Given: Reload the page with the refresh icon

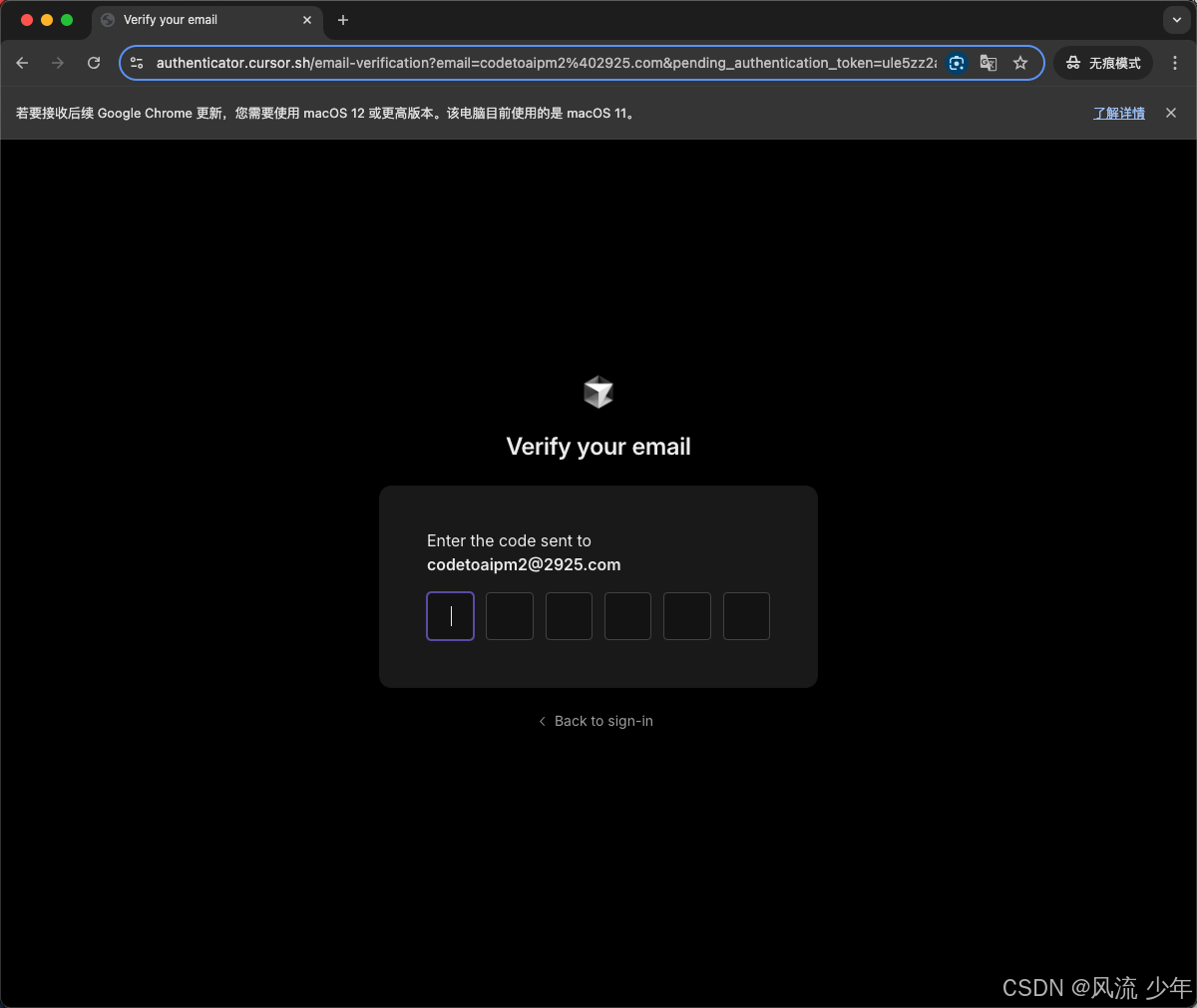Looking at the screenshot, I should pyautogui.click(x=94, y=63).
